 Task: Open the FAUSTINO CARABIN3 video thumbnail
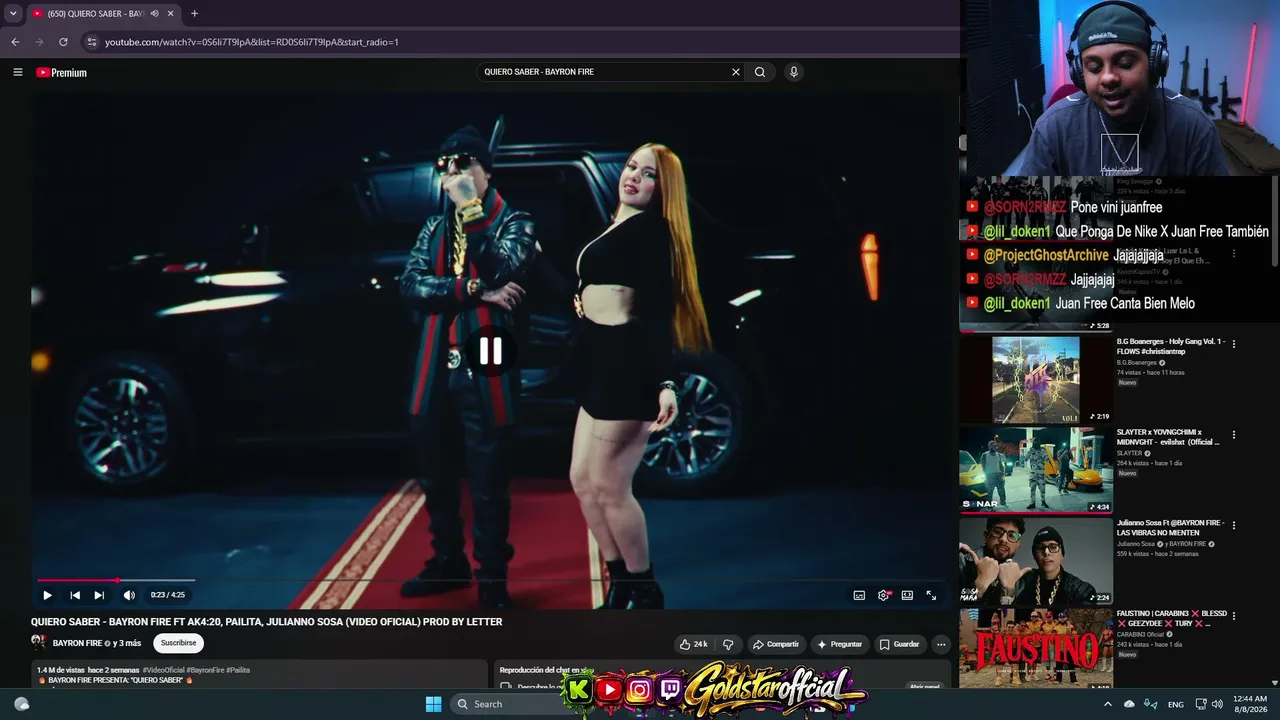point(1036,648)
